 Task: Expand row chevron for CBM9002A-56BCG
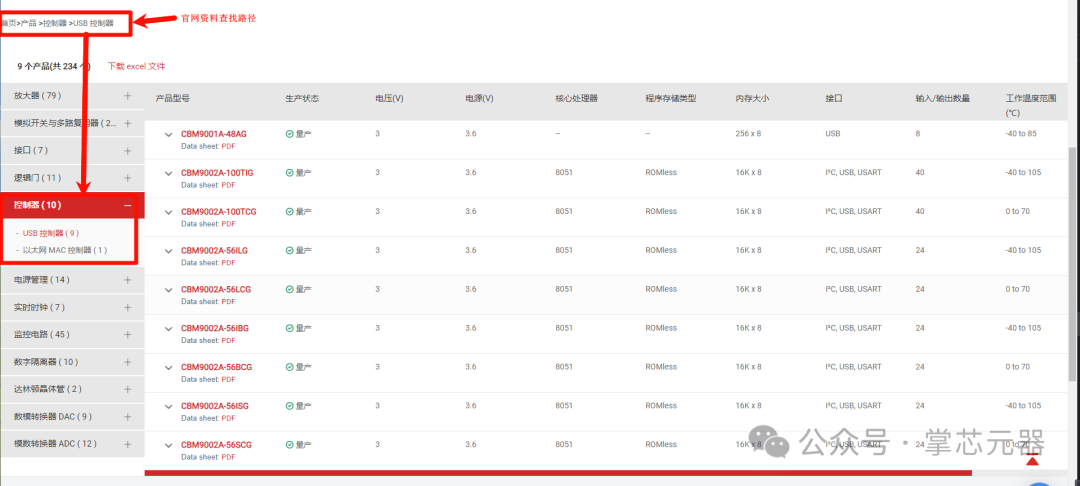(168, 368)
